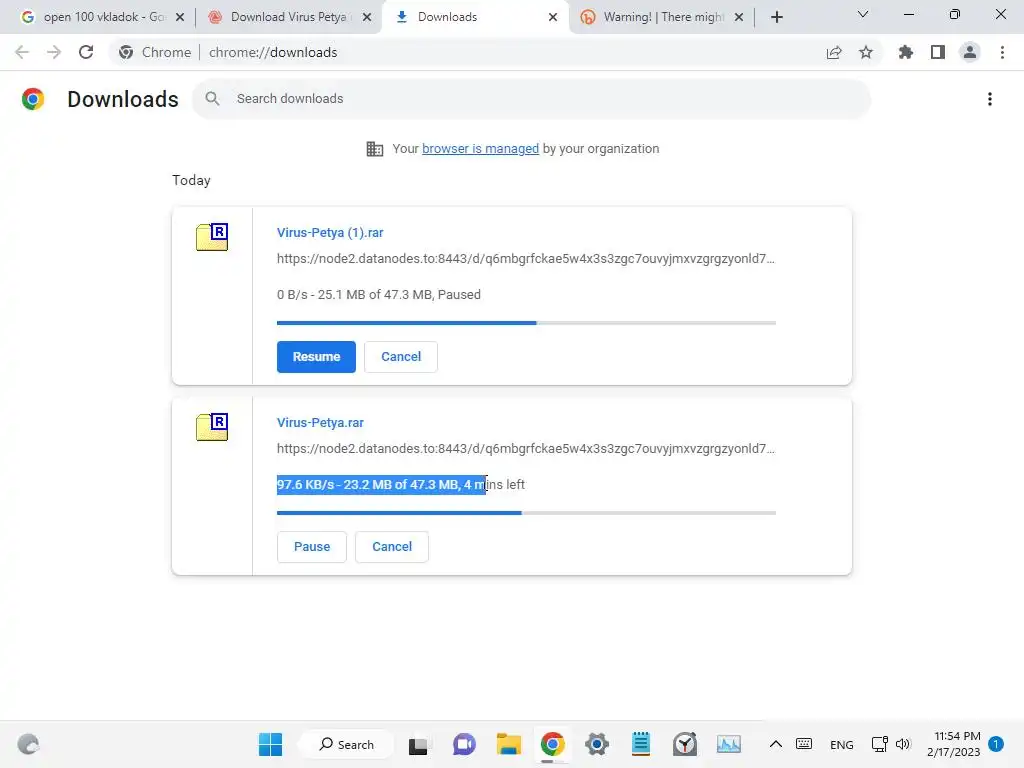Click the Chrome site info icon in address bar

click(x=126, y=52)
